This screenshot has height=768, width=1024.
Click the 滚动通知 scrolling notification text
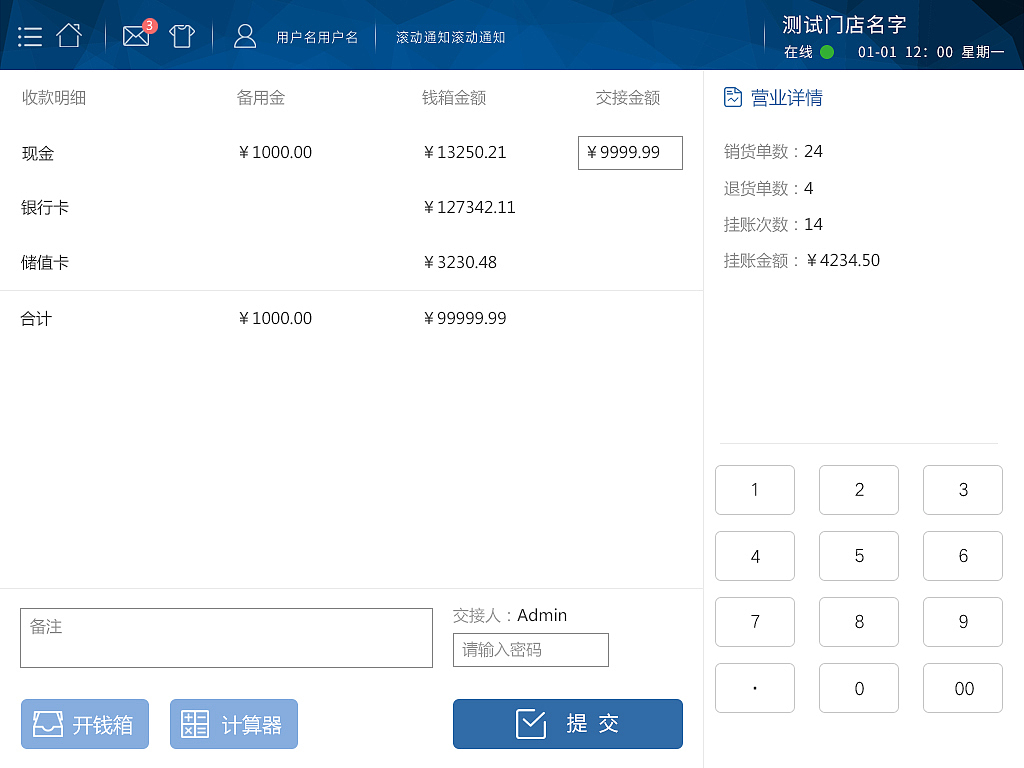pos(450,37)
